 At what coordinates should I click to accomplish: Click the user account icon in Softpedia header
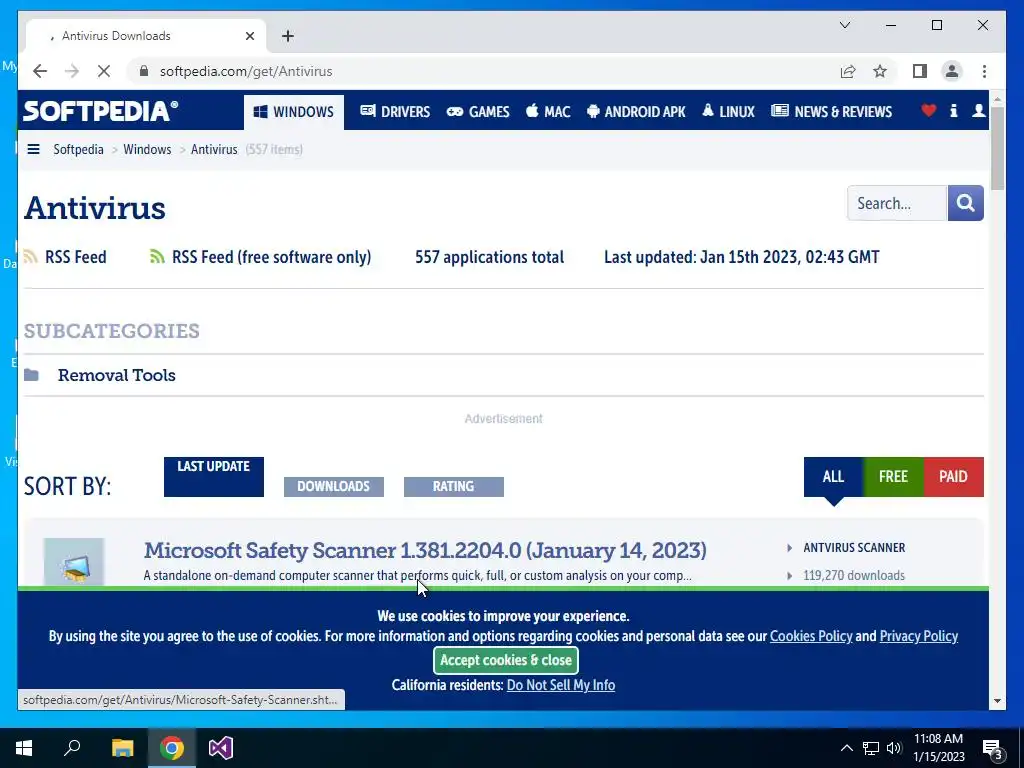pos(978,110)
